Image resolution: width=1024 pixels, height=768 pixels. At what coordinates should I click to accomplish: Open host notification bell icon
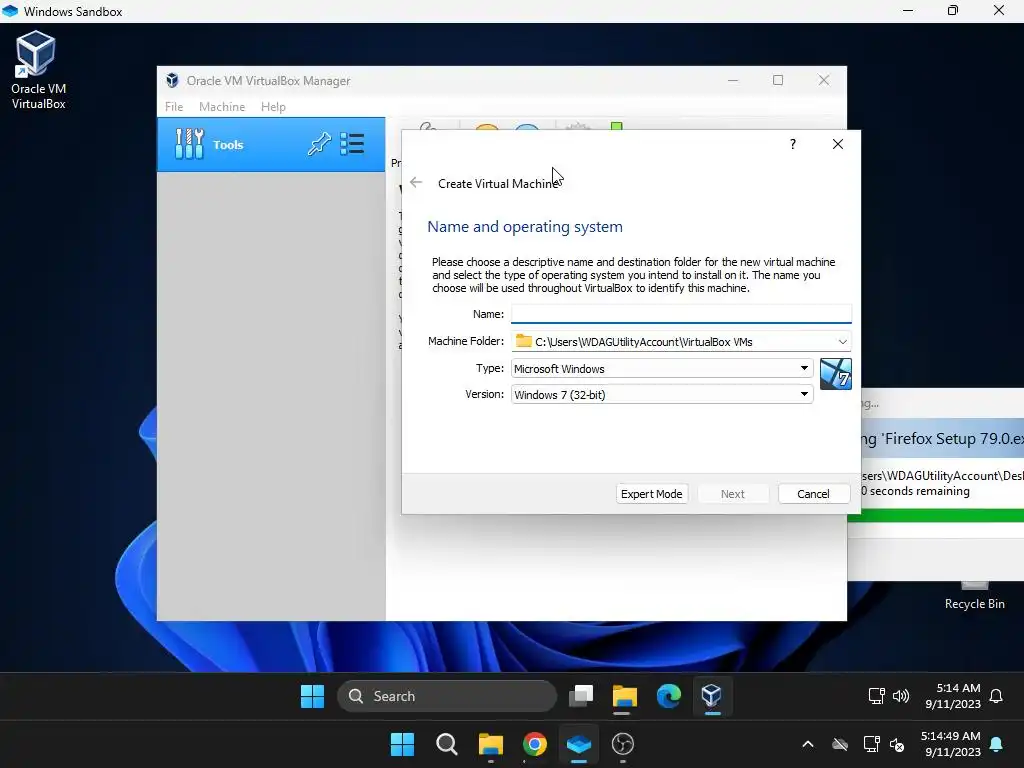[x=997, y=744]
